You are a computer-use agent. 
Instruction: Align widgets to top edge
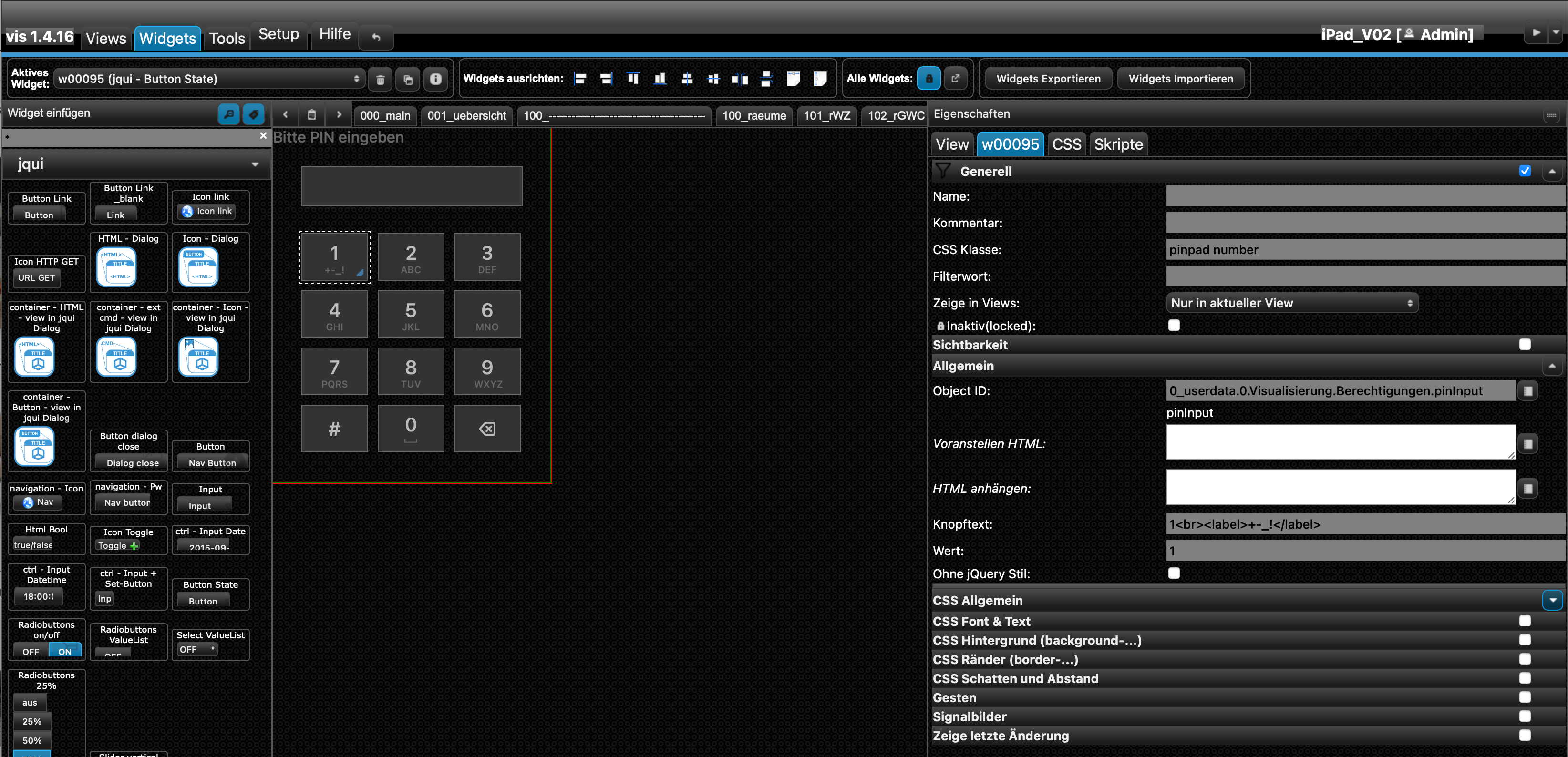click(x=633, y=79)
